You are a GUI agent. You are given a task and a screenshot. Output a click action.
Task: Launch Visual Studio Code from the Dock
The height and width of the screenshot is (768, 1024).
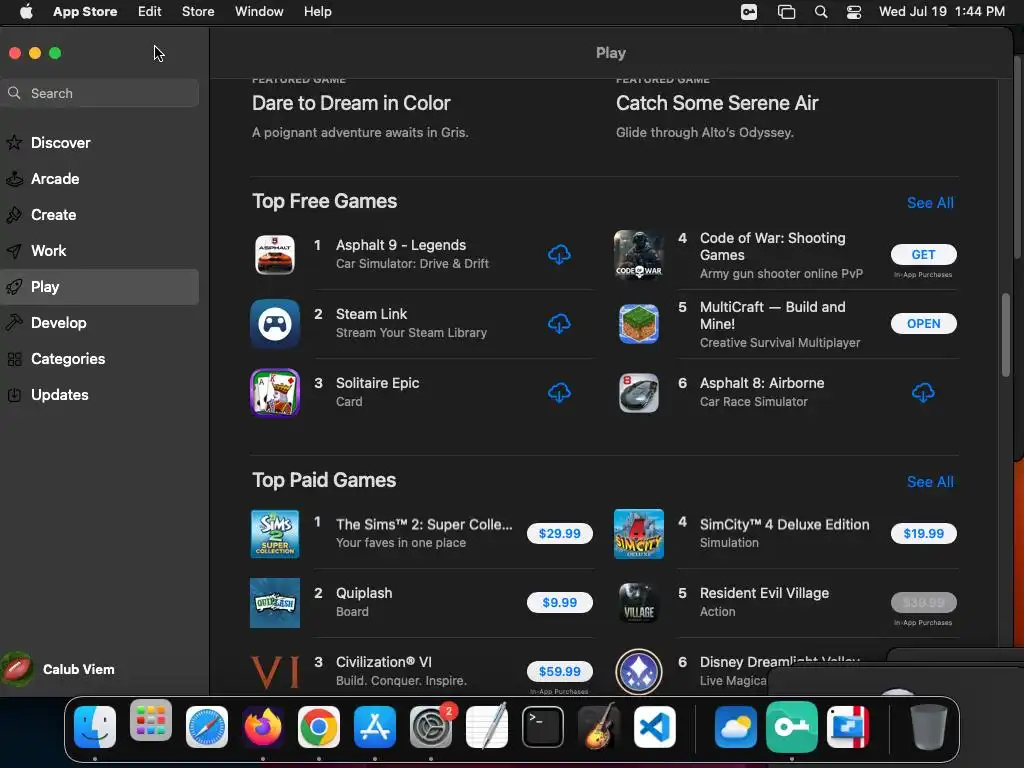pos(654,727)
